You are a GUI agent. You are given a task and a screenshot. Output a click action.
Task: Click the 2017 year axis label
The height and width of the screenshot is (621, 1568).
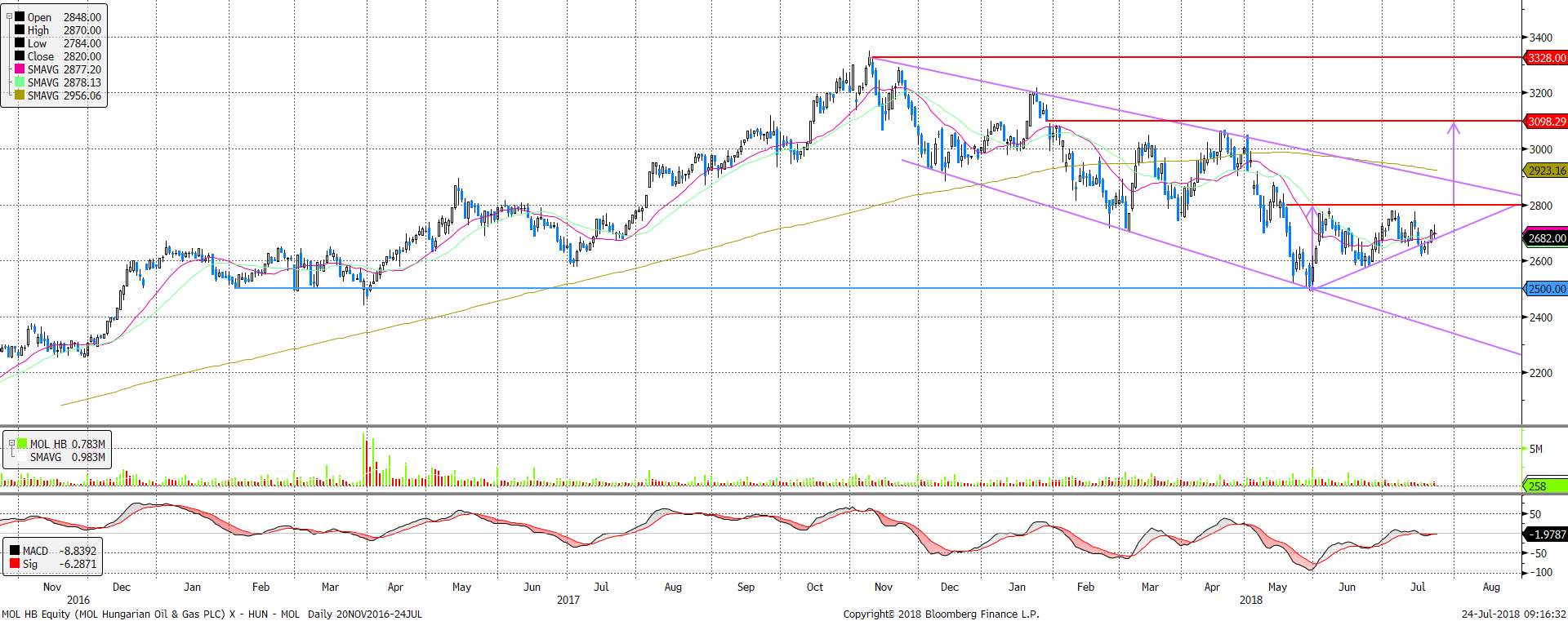click(568, 600)
